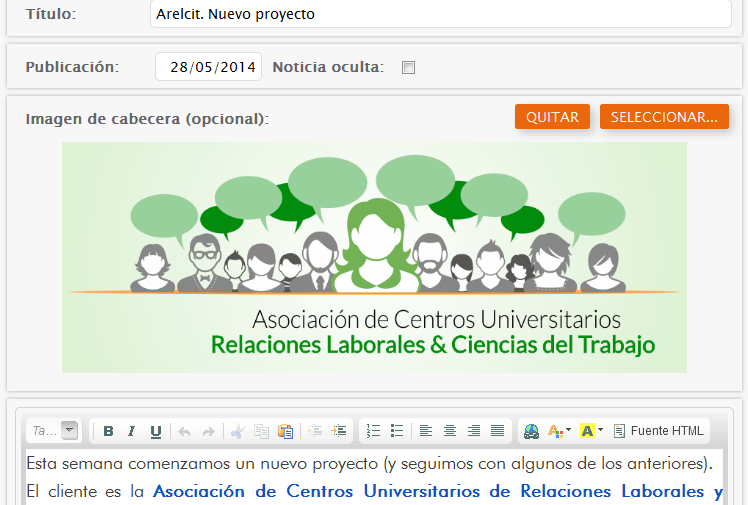
Task: Click into the Título text field
Action: [x=441, y=14]
